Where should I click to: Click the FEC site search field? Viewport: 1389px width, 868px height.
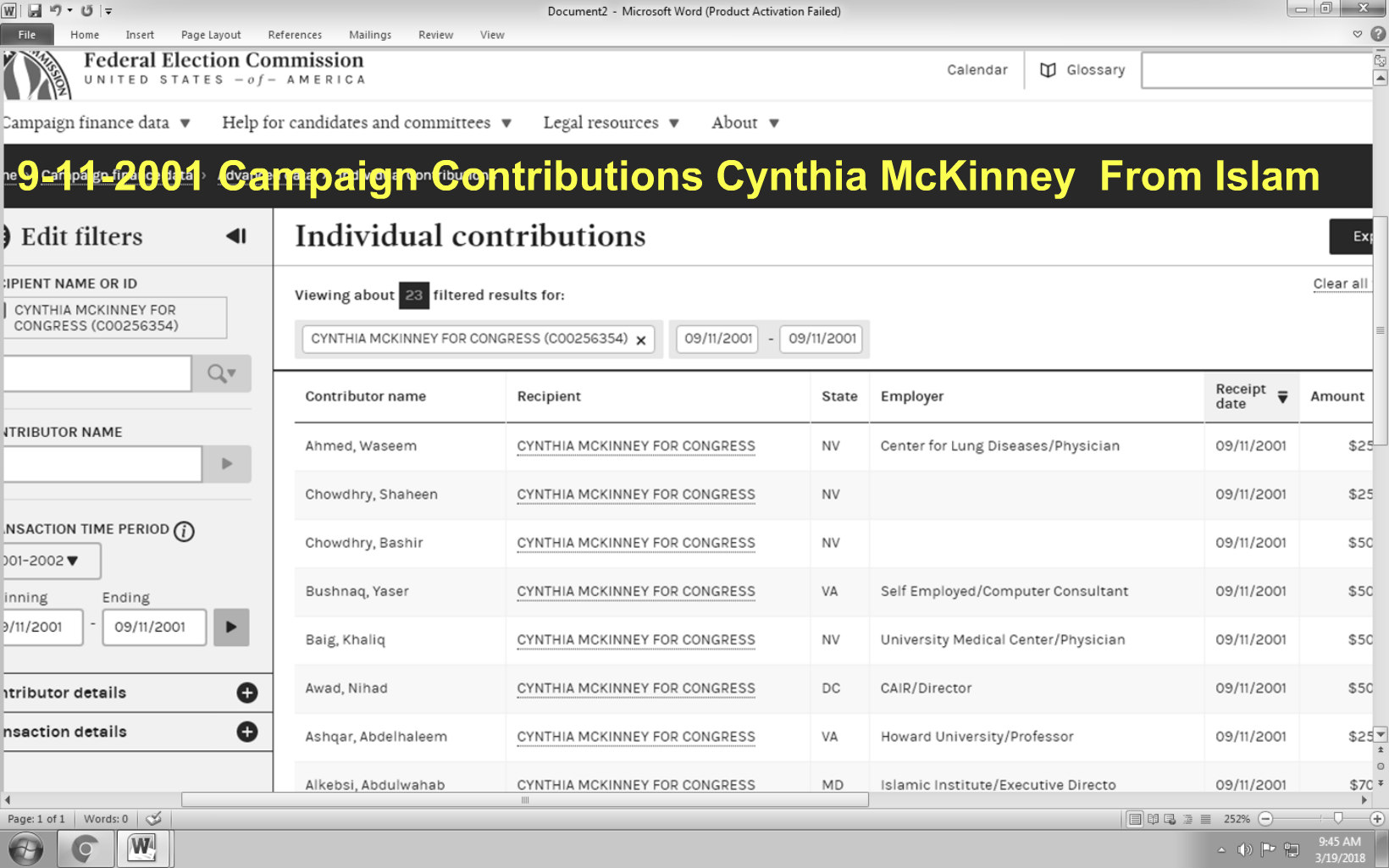pyautogui.click(x=1257, y=70)
